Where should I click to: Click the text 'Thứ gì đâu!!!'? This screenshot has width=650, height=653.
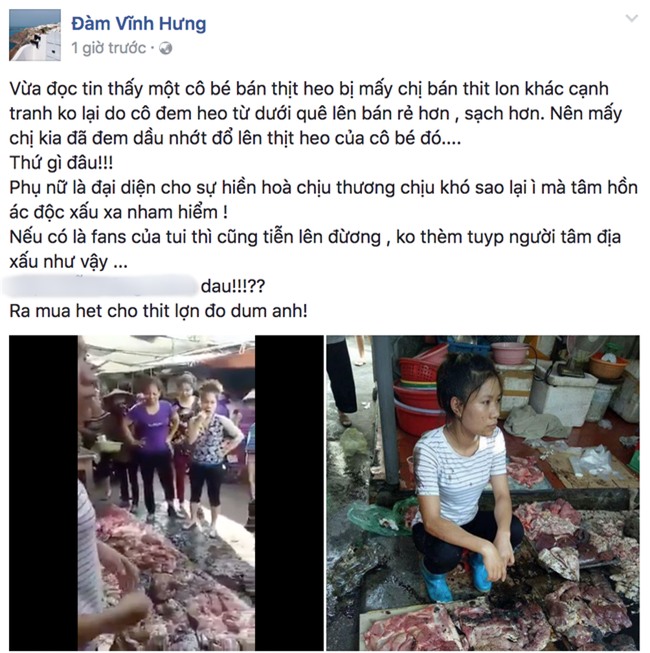click(x=61, y=162)
